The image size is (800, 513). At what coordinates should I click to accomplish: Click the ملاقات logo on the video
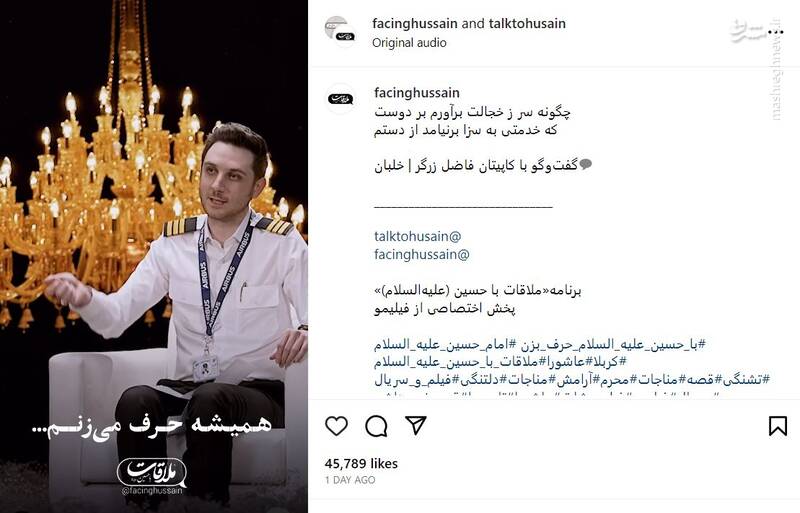(x=152, y=473)
